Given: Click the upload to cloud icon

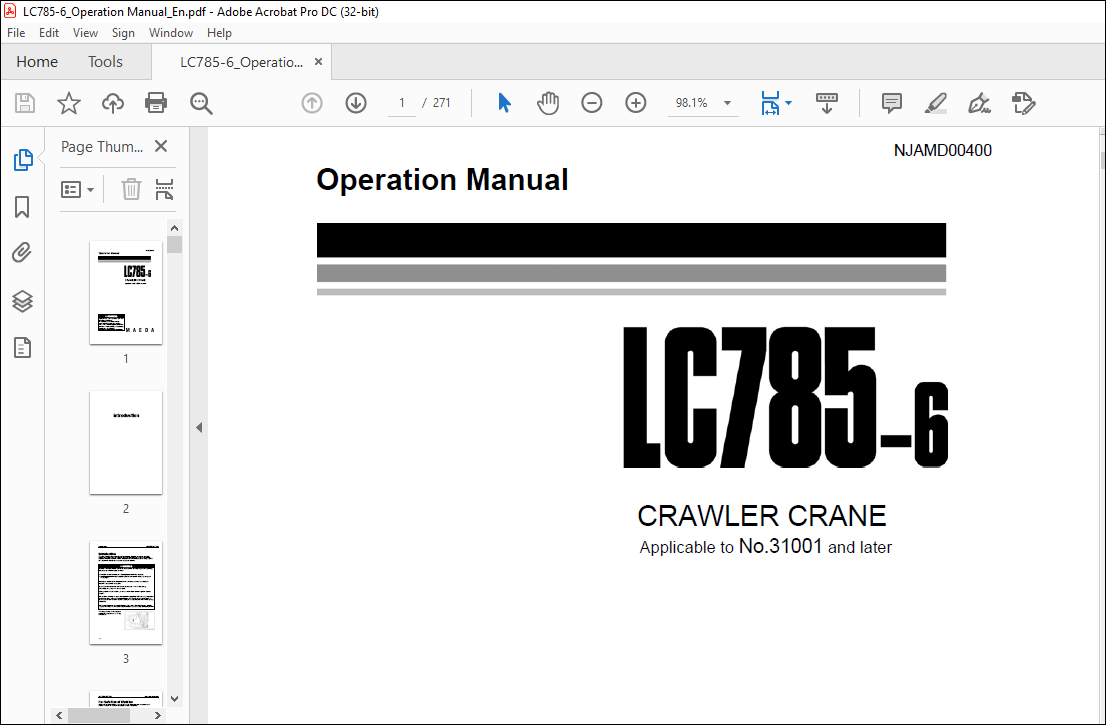Looking at the screenshot, I should click(x=113, y=103).
